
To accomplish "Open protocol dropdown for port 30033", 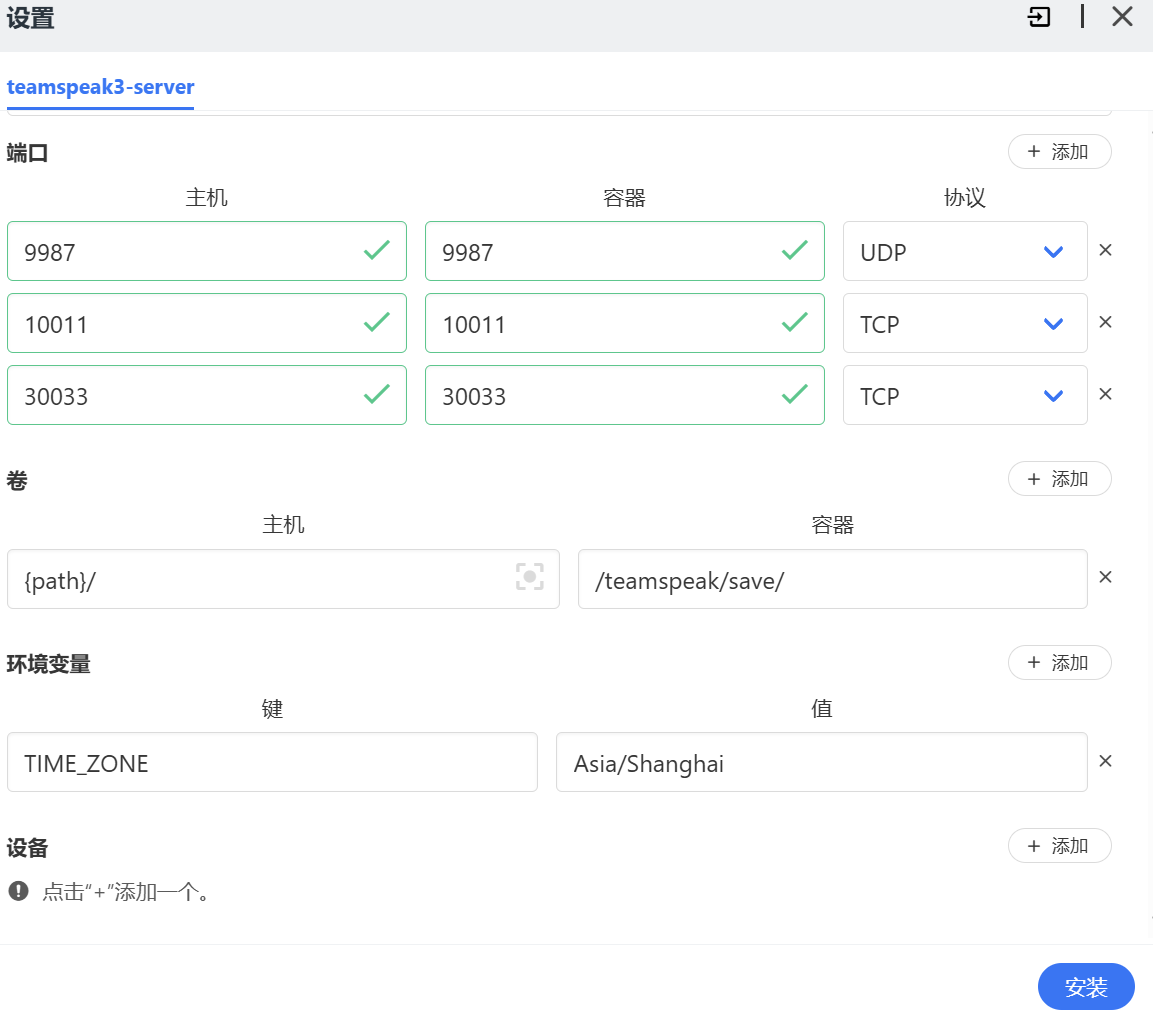I will point(965,395).
